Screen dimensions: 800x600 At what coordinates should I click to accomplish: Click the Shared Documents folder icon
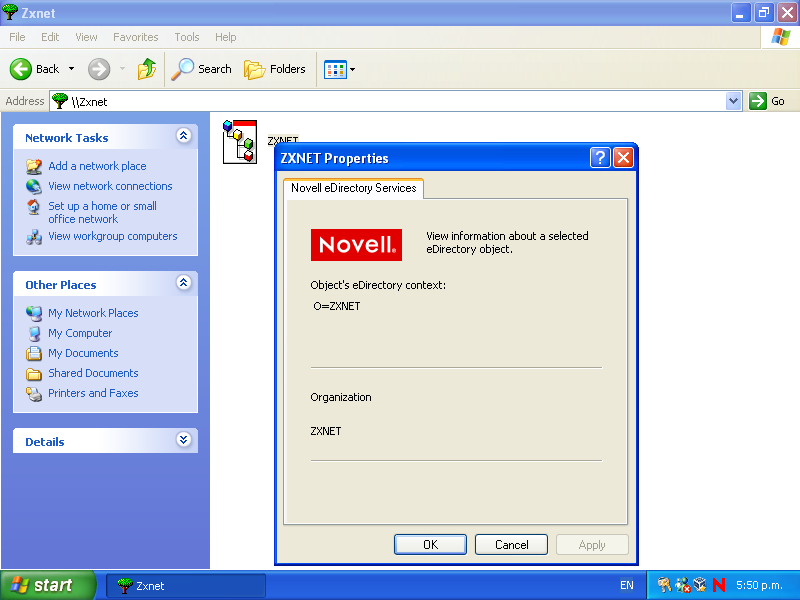[x=34, y=373]
